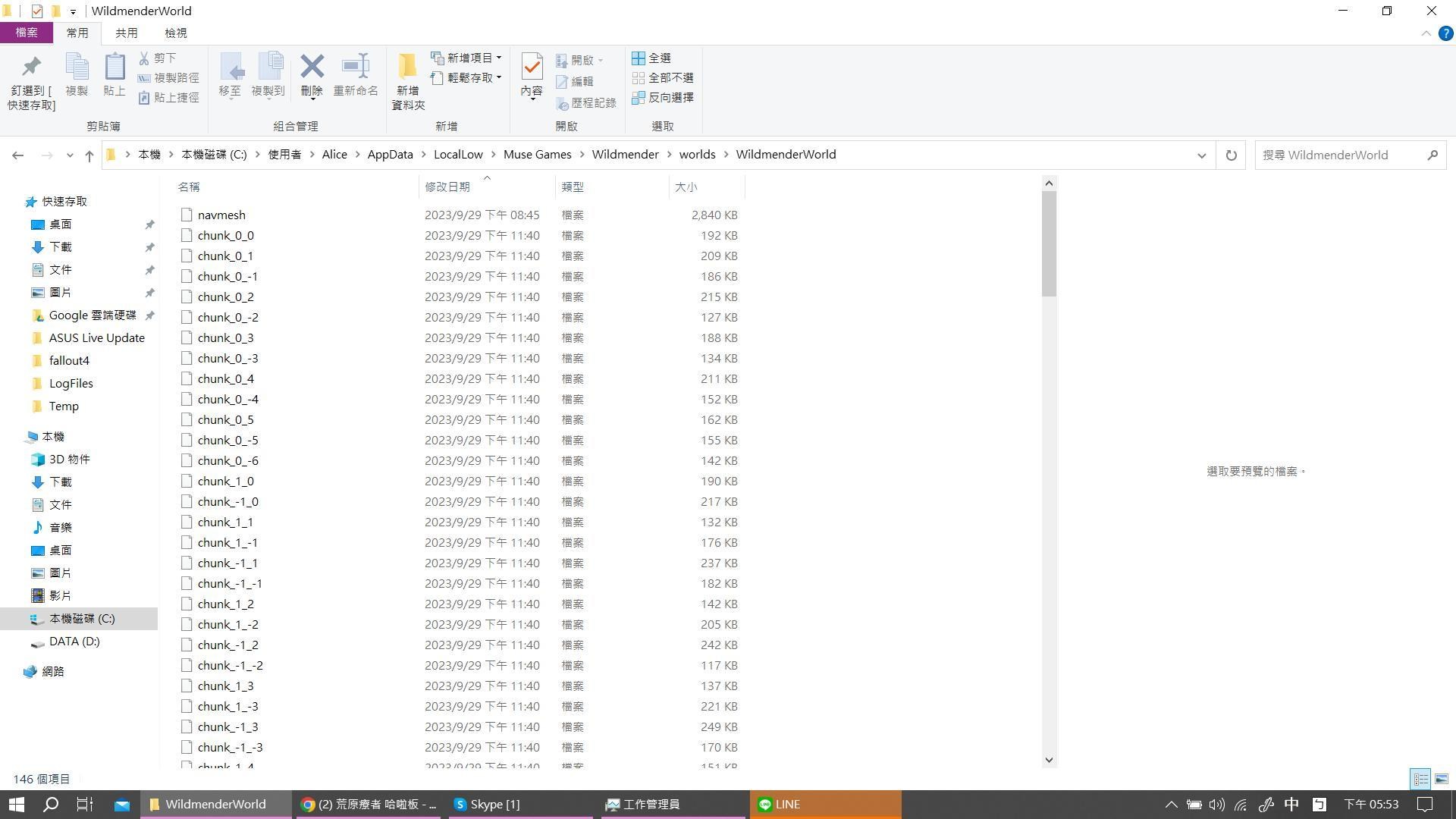Sort files by Size (大小) column header
This screenshot has width=1456, height=819.
(686, 187)
